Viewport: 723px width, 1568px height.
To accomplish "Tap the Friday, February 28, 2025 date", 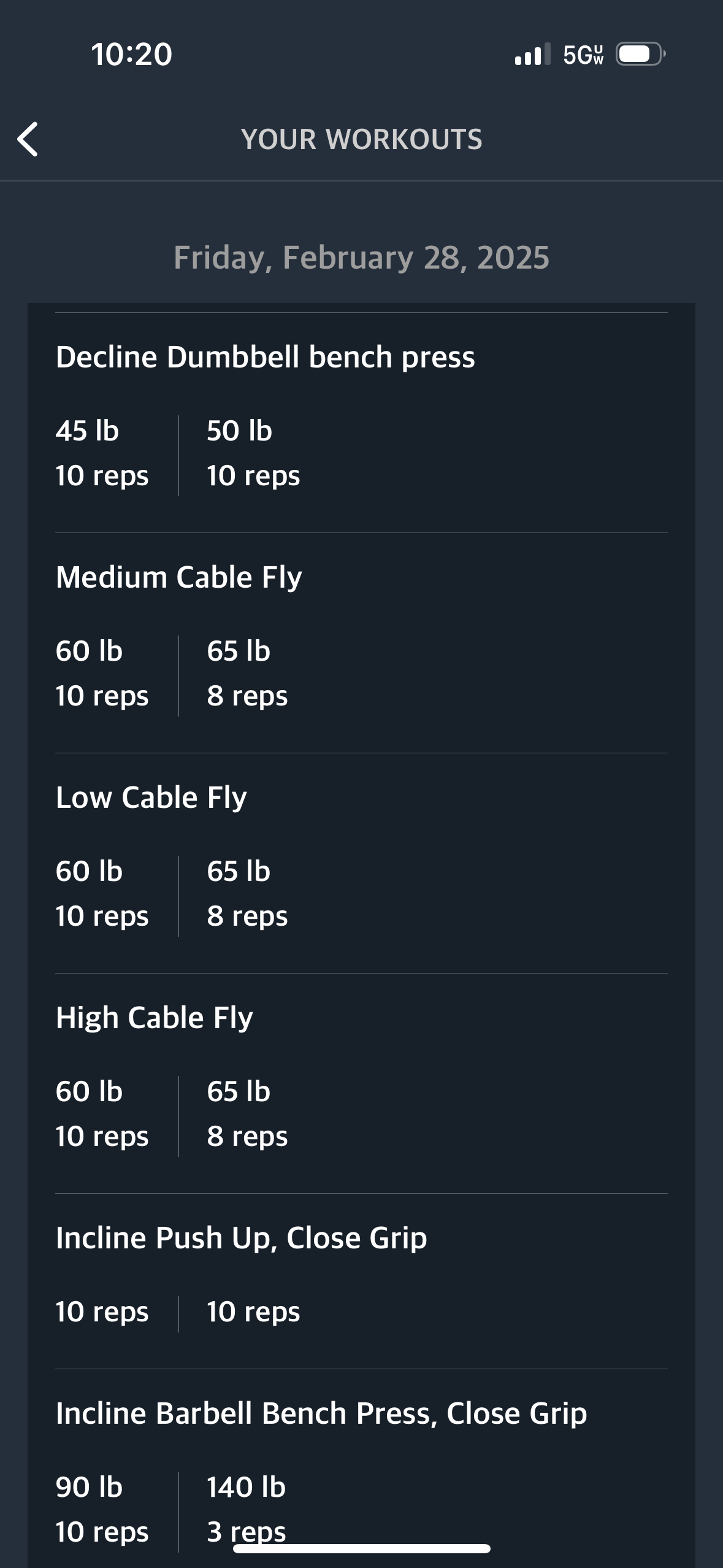I will click(362, 257).
